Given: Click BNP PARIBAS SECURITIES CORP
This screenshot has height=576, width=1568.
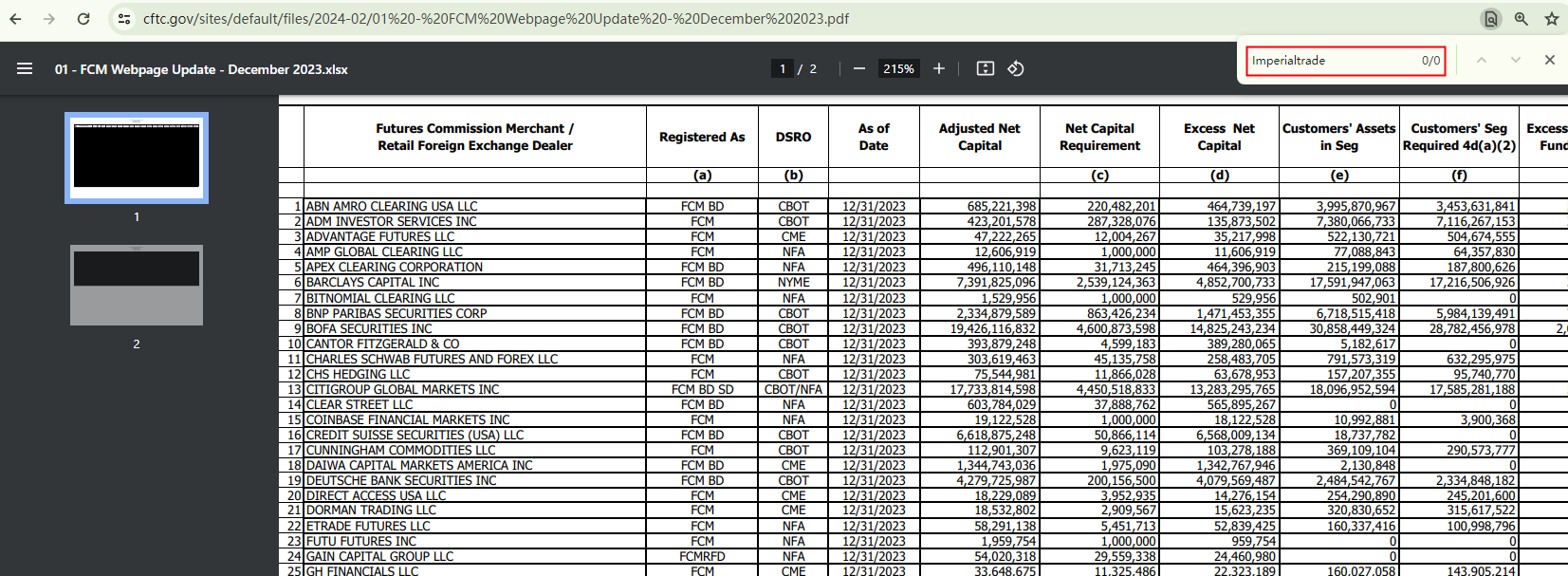Looking at the screenshot, I should coord(397,313).
